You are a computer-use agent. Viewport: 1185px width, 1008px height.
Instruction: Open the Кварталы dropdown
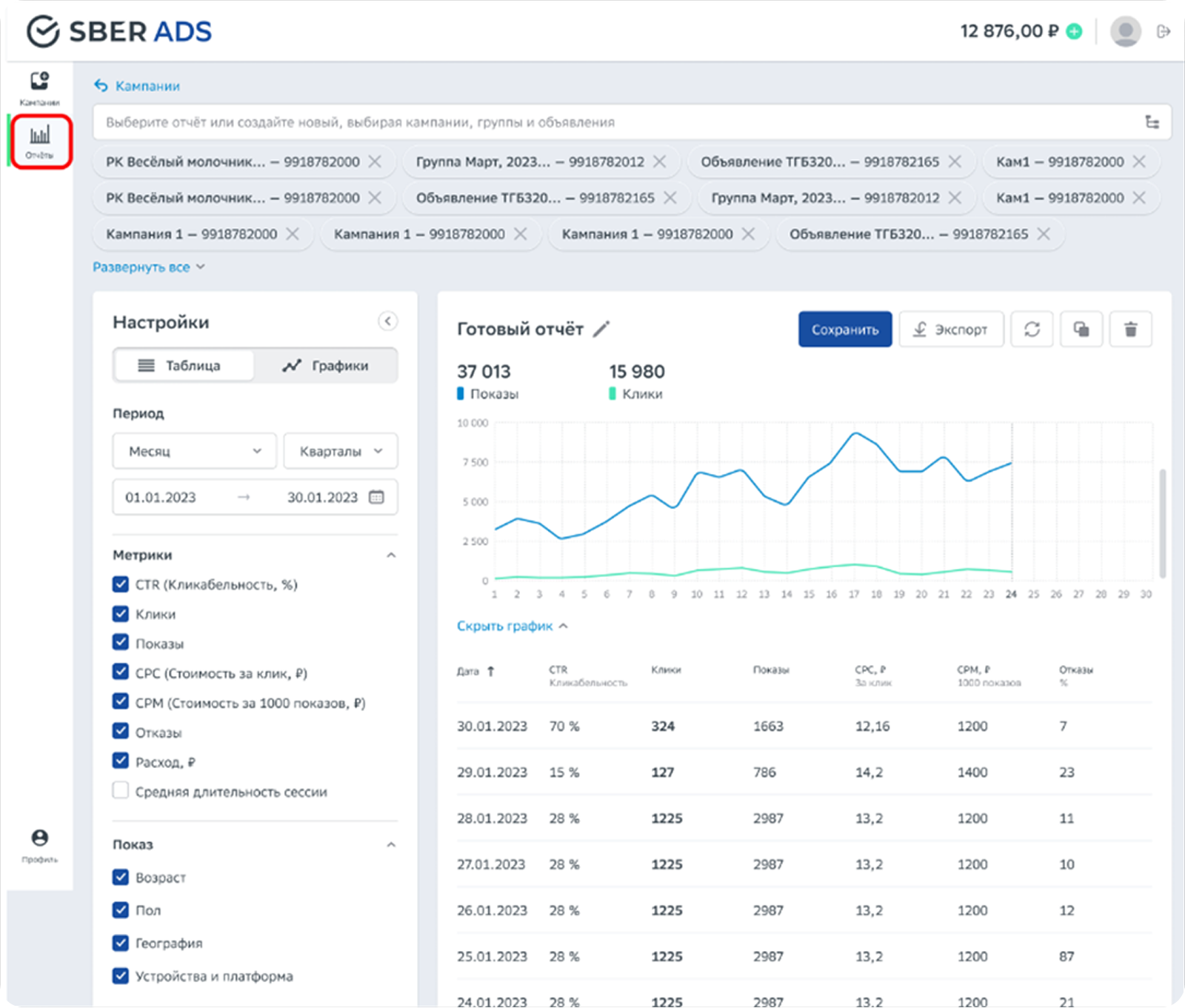click(x=340, y=451)
